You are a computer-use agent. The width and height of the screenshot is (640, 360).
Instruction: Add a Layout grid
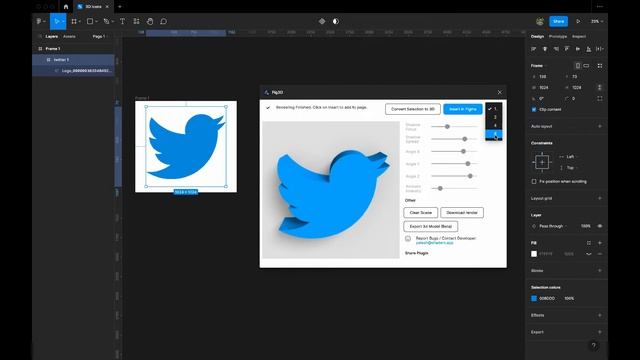[600, 198]
